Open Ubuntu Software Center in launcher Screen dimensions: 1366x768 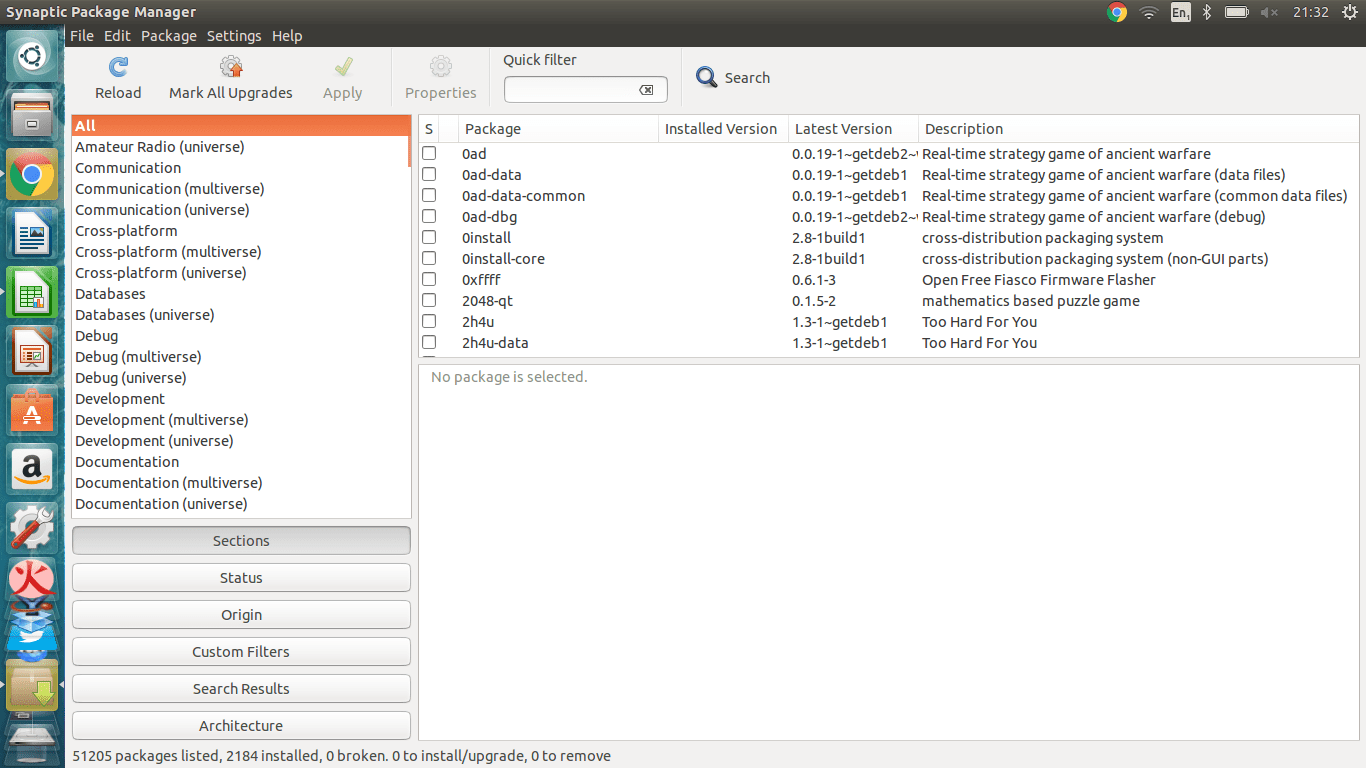[x=32, y=410]
